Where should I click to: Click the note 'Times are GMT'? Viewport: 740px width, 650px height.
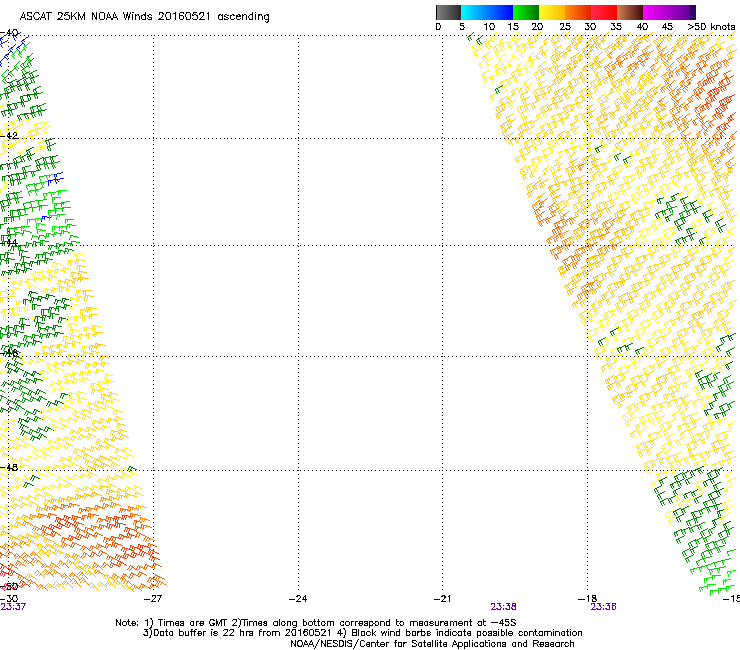[194, 623]
